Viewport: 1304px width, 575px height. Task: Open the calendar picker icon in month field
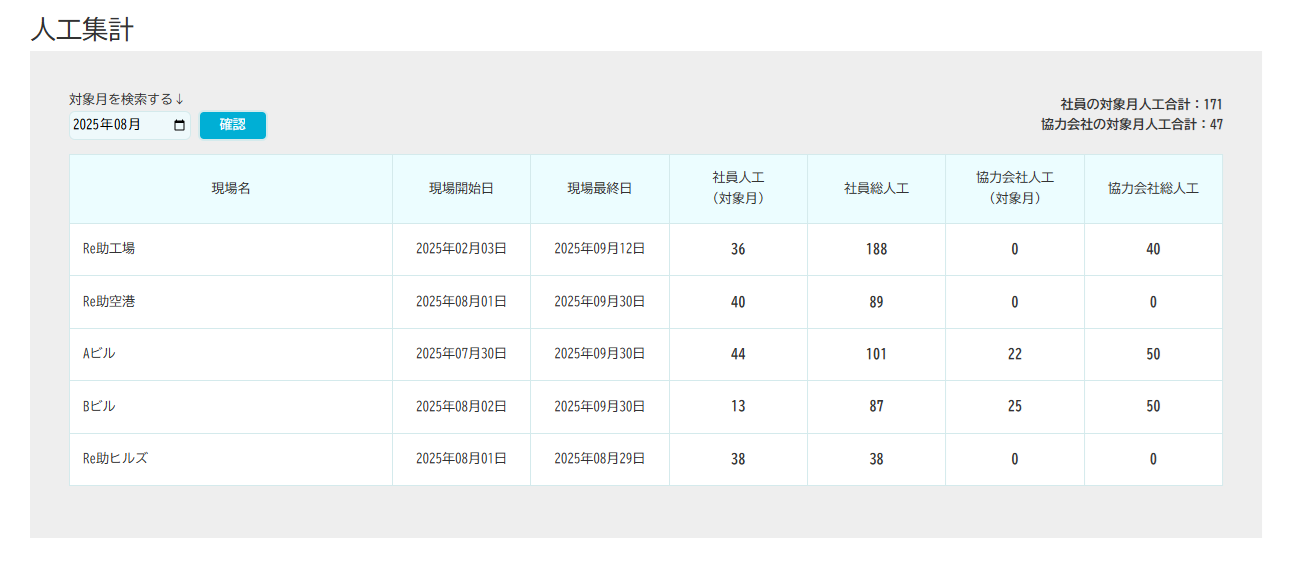[180, 125]
